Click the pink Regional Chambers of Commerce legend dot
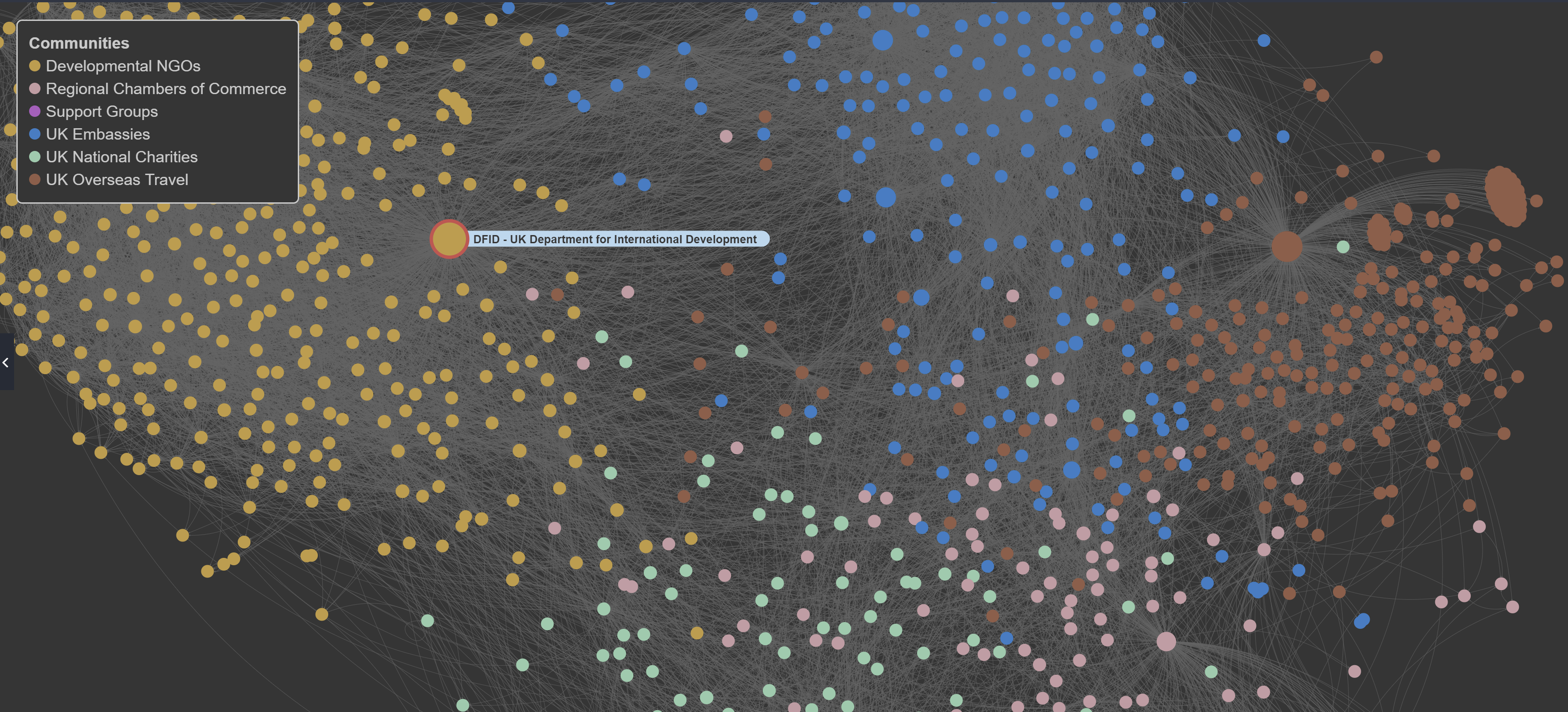 pos(35,89)
